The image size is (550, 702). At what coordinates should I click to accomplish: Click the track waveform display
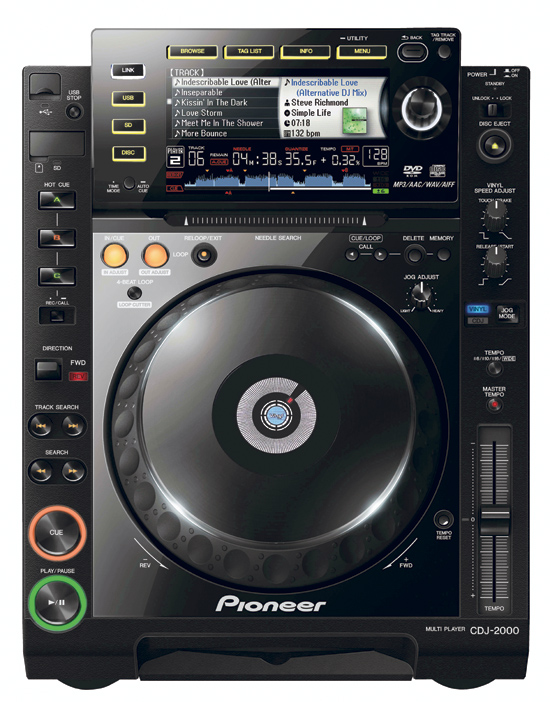coord(277,180)
